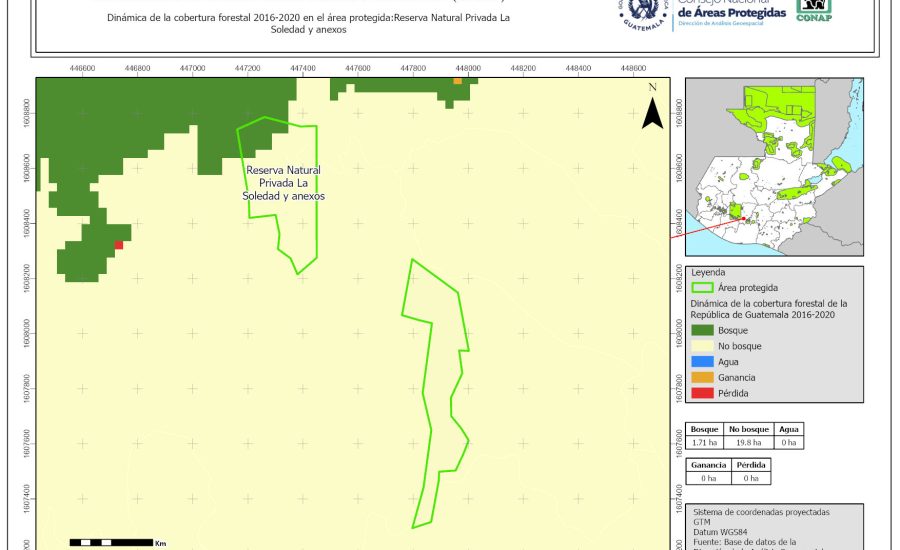Select the orange Ganancia legend swatch
The image size is (900, 550).
pyautogui.click(x=704, y=377)
